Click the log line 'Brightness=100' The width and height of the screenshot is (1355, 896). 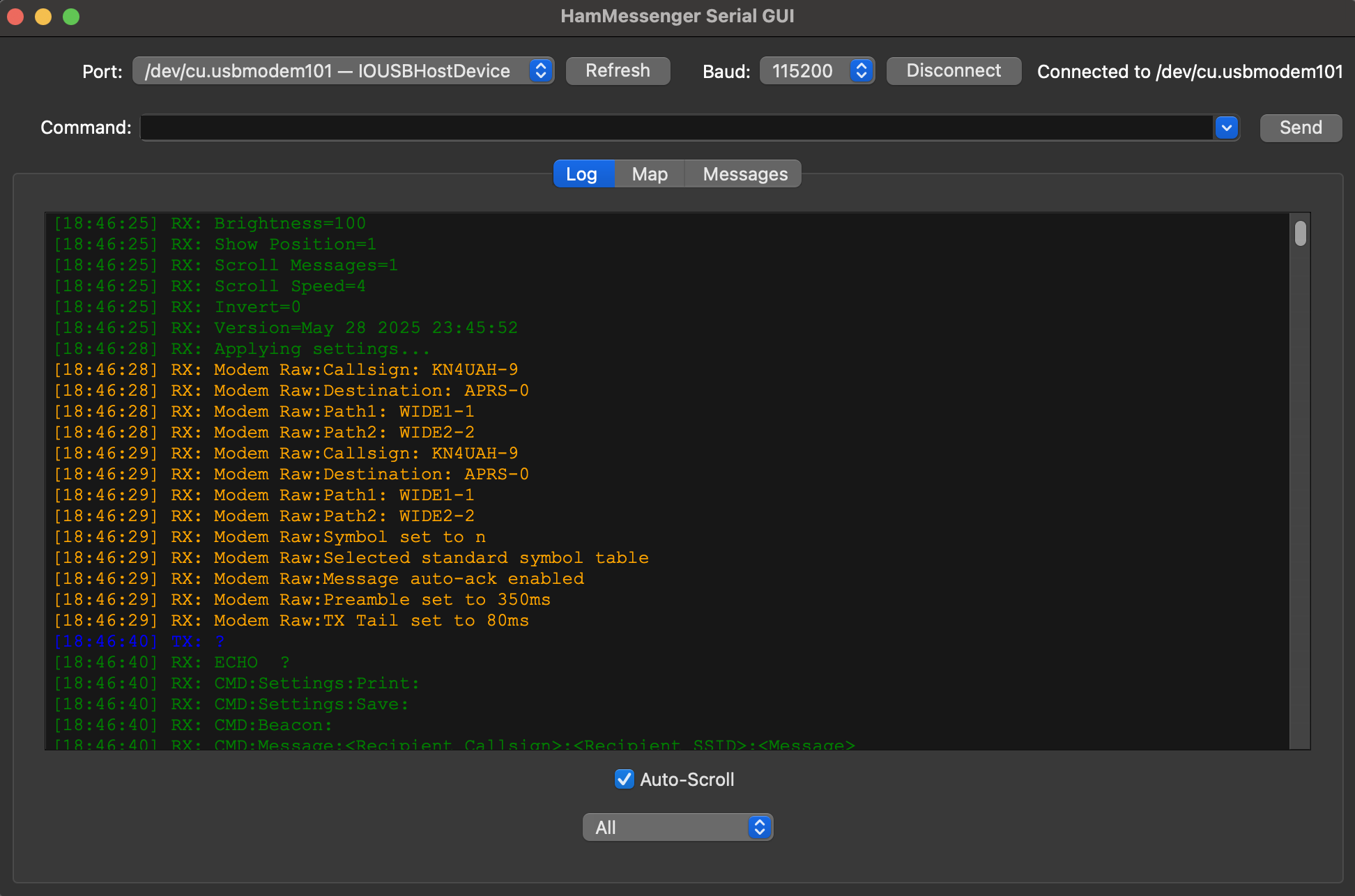coord(210,224)
